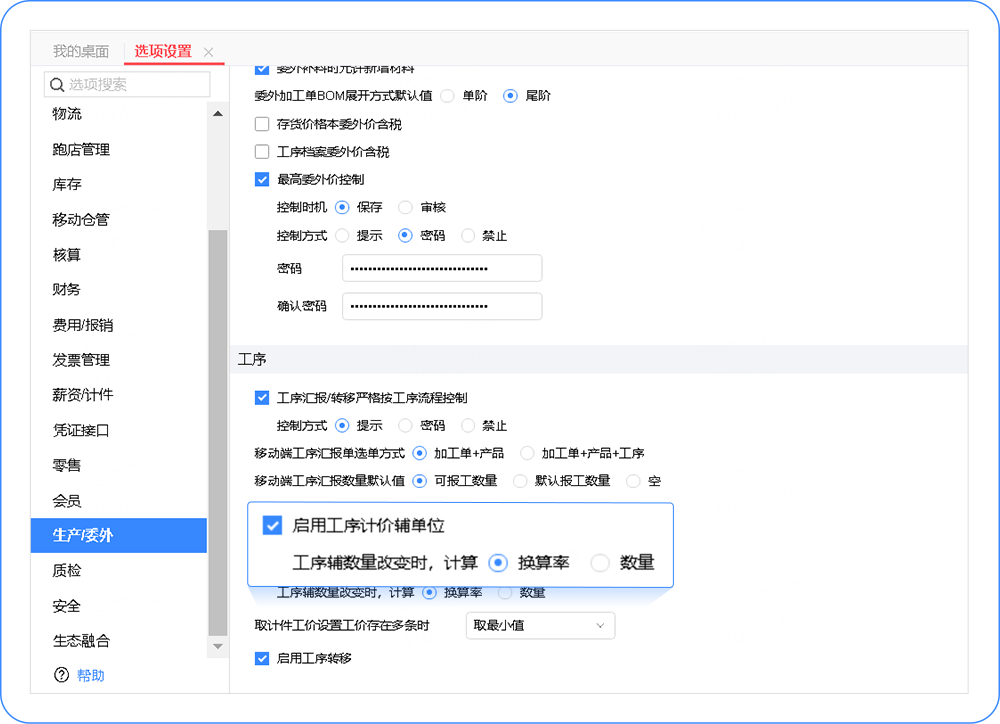The image size is (1000, 724).
Task: Toggle 工序档案委外价含税 checkbox
Action: (262, 152)
